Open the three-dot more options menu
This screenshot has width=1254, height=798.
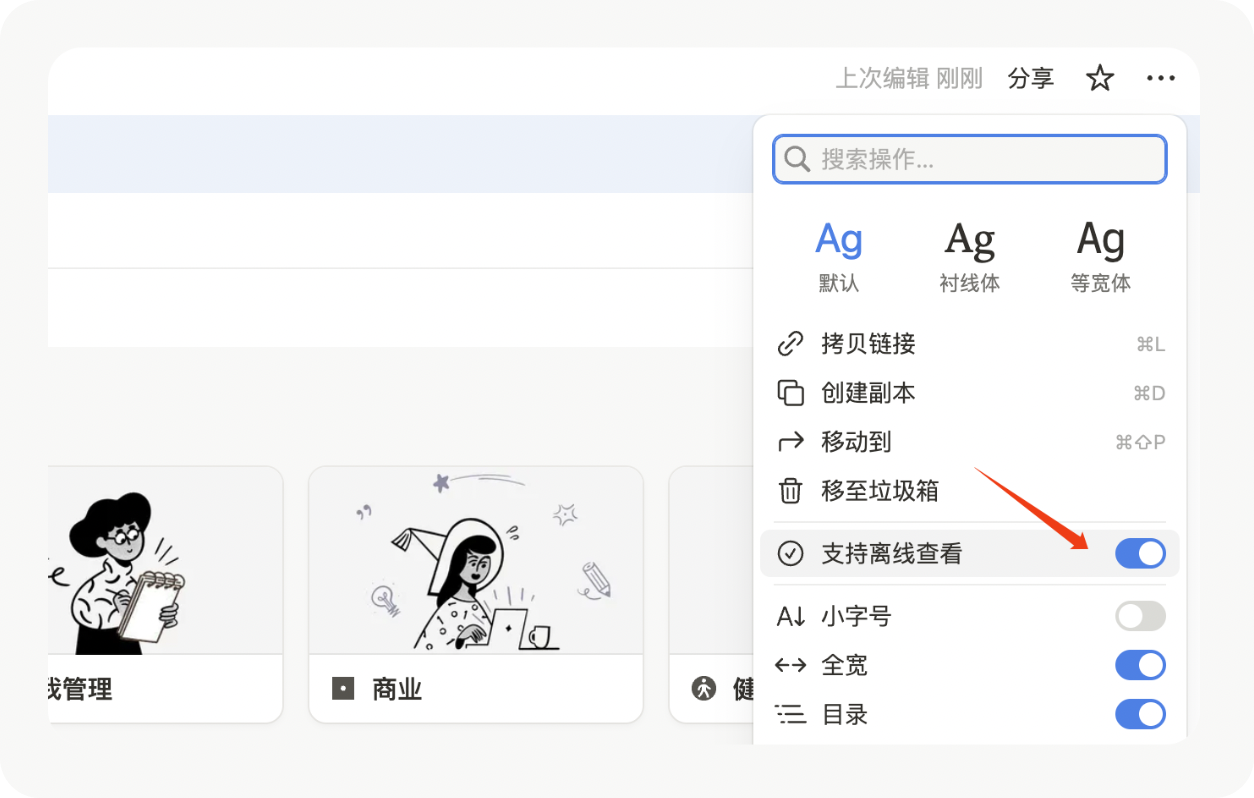1161,78
